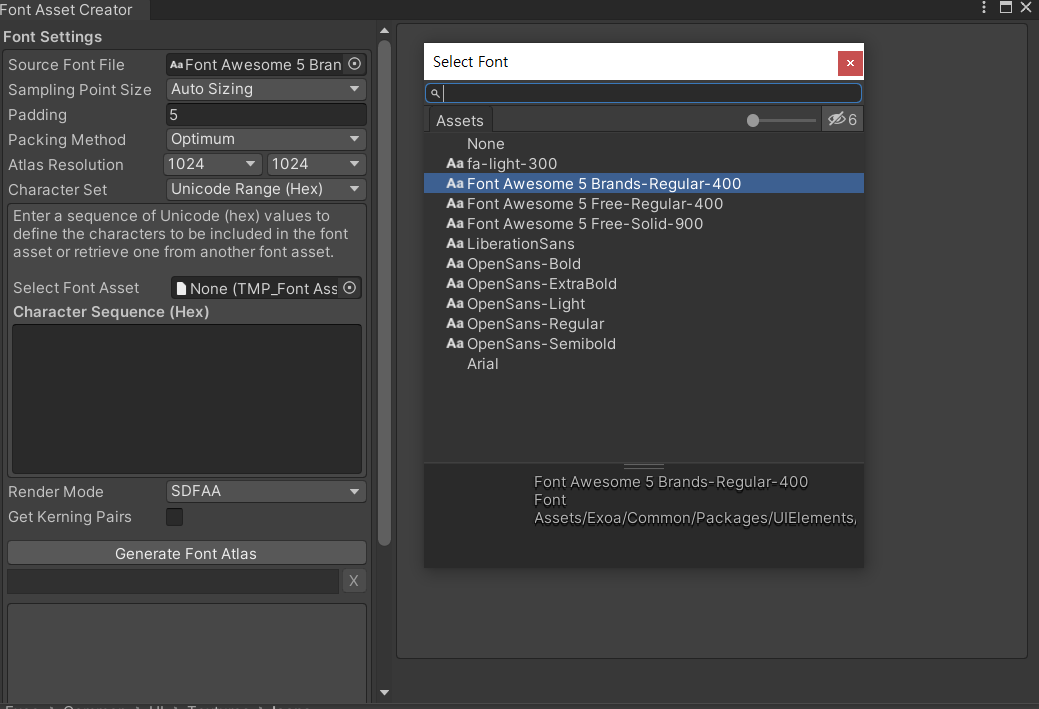Click the Select Font search field
1039x709 pixels.
coord(643,93)
